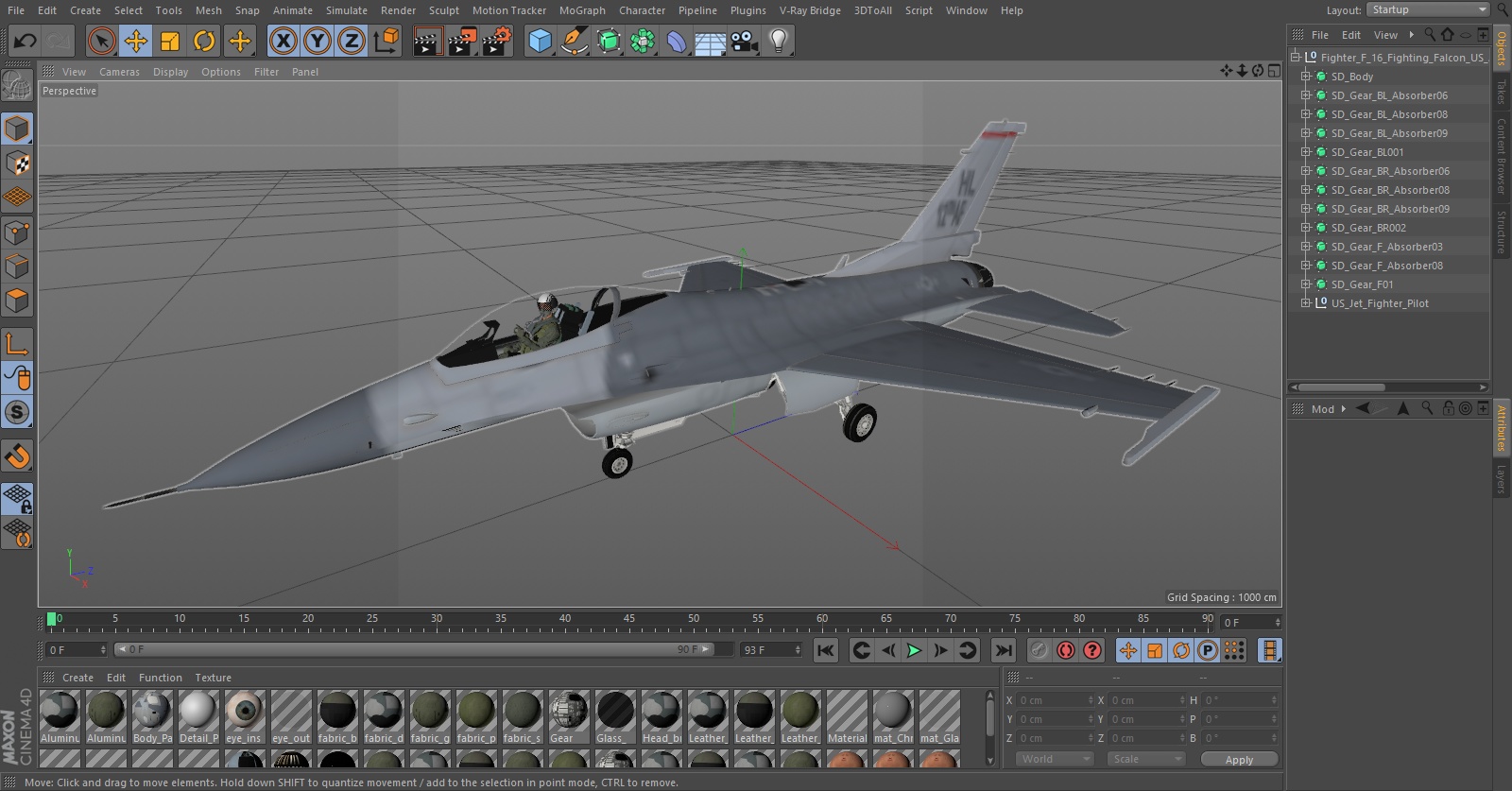Toggle Y axis lock
The width and height of the screenshot is (1512, 791).
[x=318, y=41]
